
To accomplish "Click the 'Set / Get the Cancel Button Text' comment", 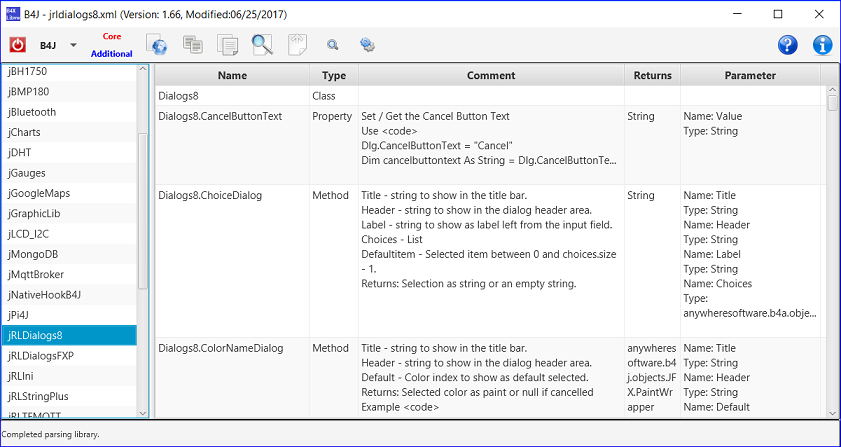I will tap(436, 116).
